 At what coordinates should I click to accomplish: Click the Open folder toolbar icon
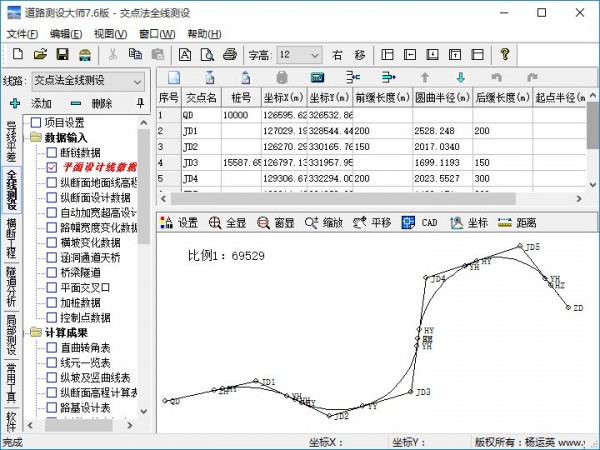(x=40, y=54)
